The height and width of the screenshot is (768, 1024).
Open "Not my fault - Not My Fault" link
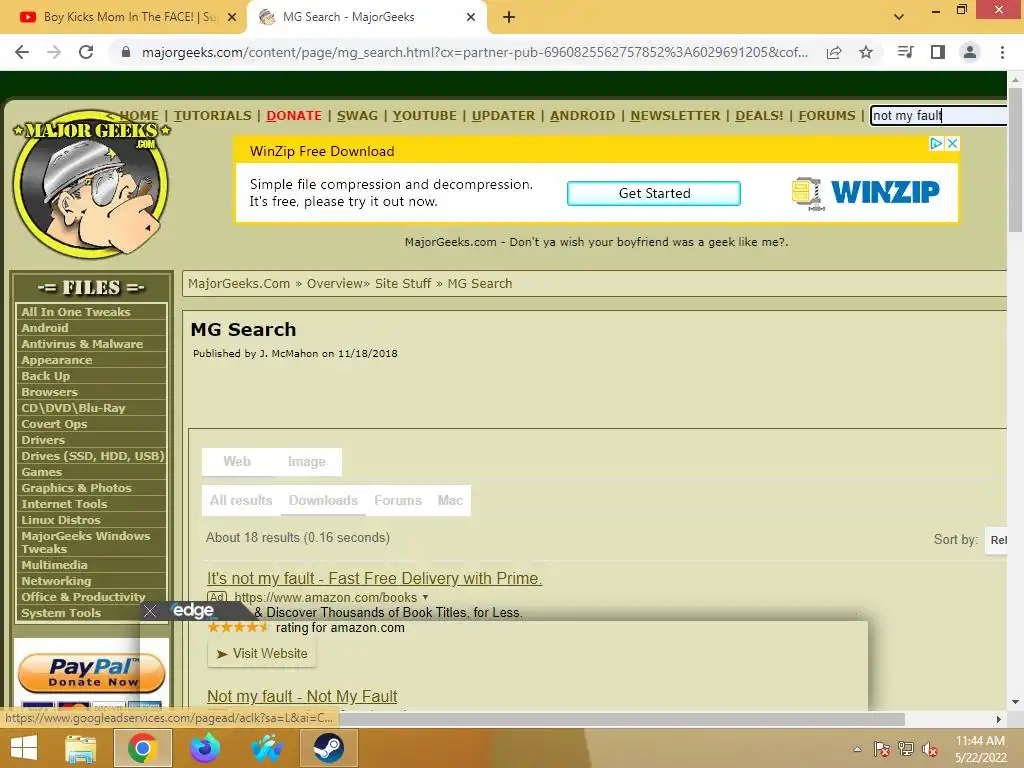(302, 697)
